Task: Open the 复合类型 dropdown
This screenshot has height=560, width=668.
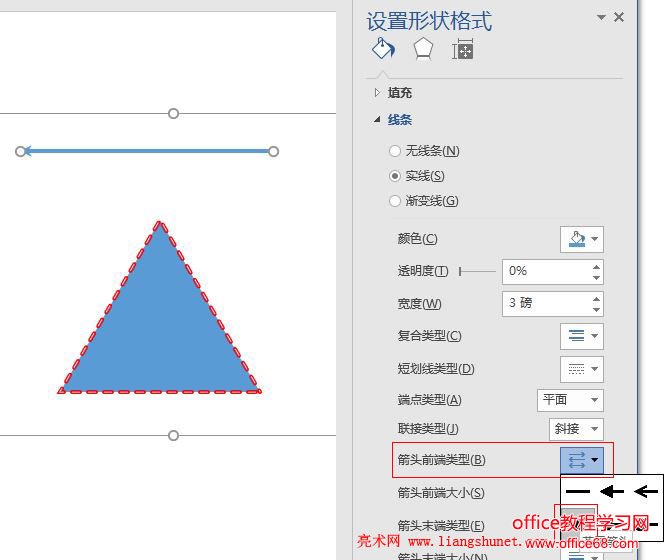Action: pyautogui.click(x=582, y=336)
